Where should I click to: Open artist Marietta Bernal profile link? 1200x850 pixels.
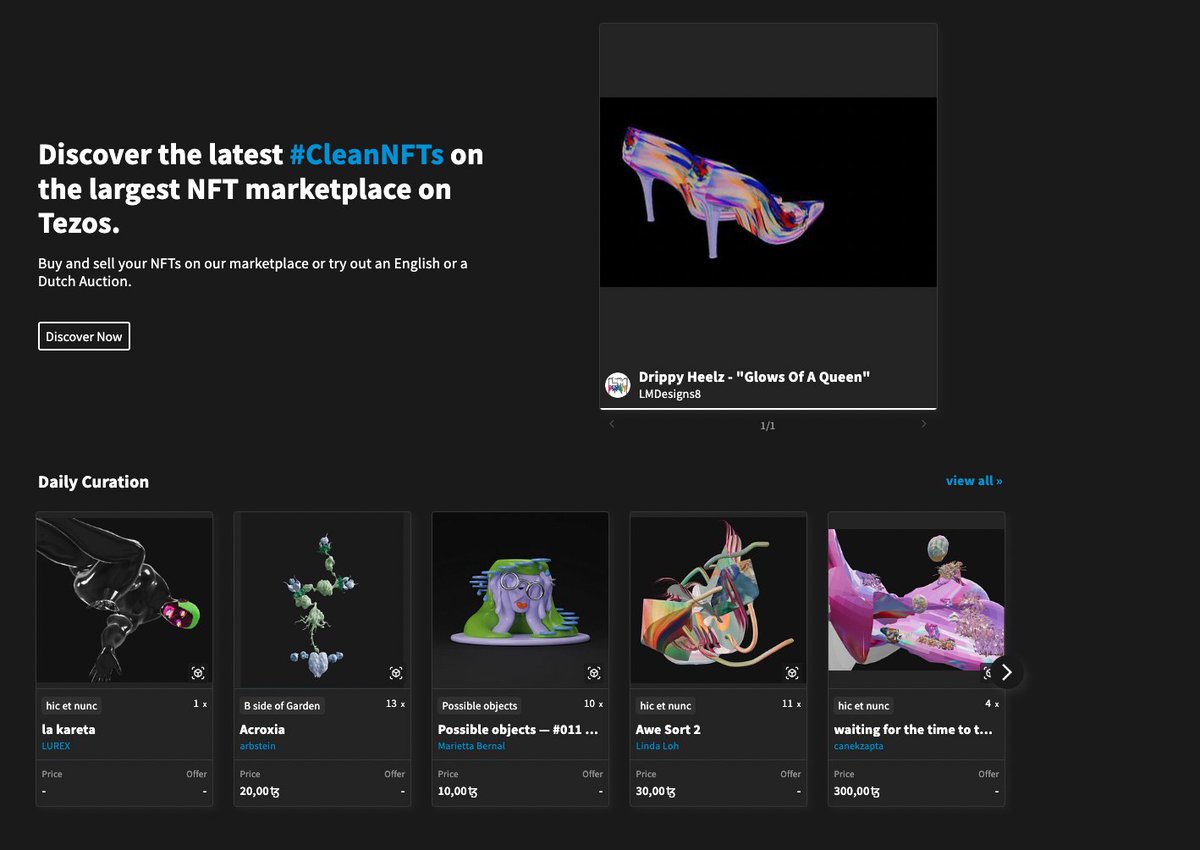point(472,746)
